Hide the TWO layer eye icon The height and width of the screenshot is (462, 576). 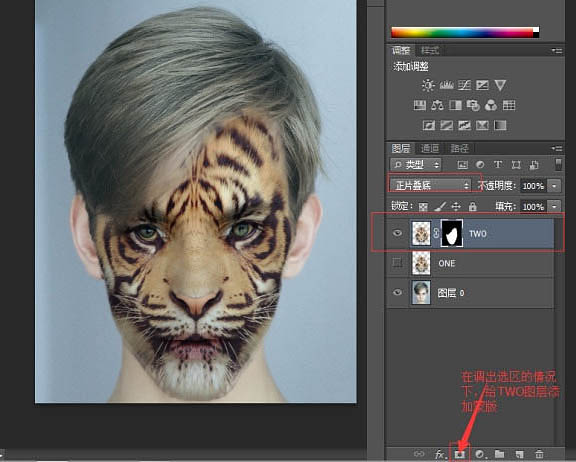click(397, 233)
